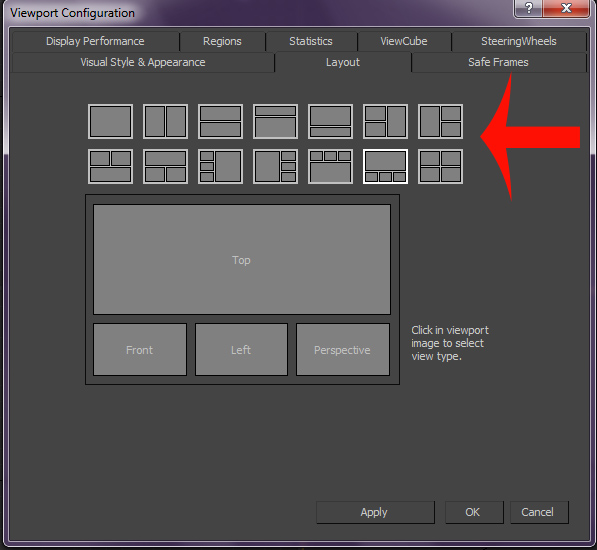Screen dimensions: 597x550
Task: Switch to the Regions tab
Action: pos(222,41)
